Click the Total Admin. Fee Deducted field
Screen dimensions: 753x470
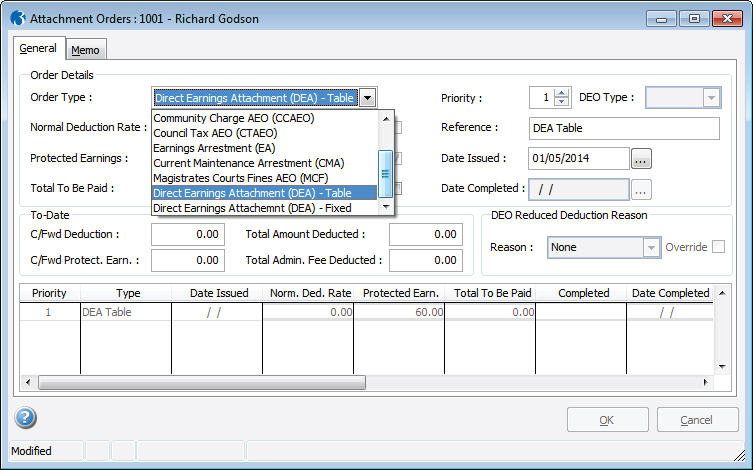[426, 260]
